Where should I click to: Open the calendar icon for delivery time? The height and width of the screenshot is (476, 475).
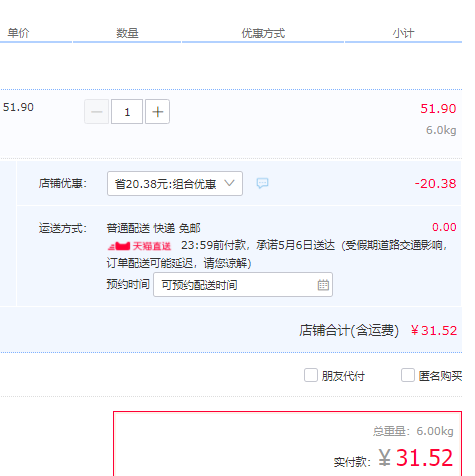[323, 285]
